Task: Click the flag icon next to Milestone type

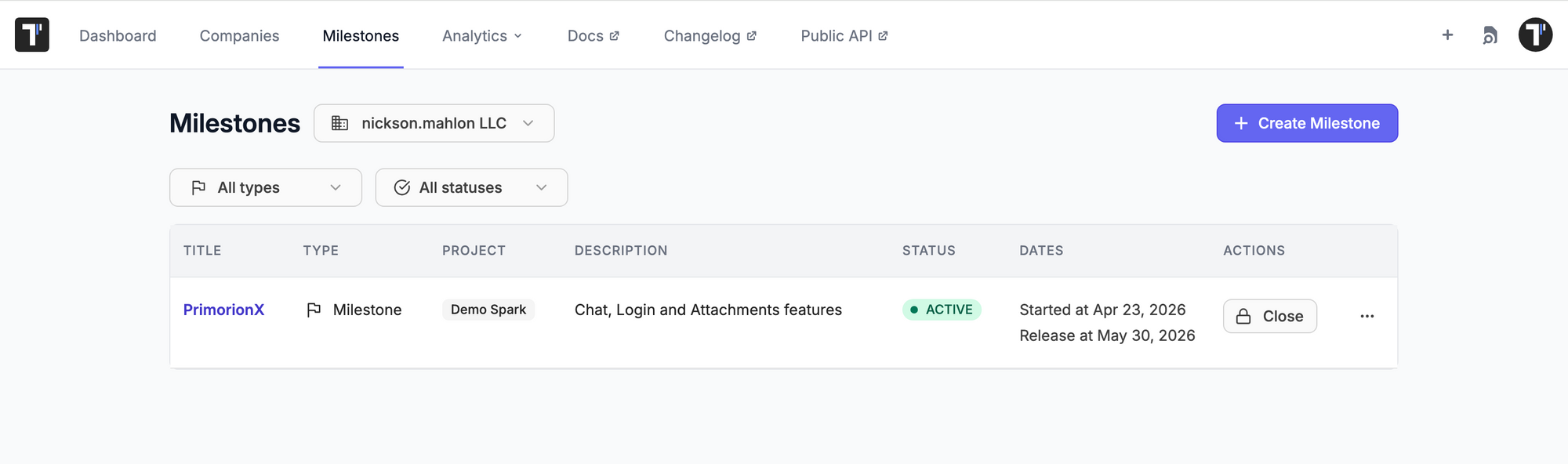Action: pos(314,310)
